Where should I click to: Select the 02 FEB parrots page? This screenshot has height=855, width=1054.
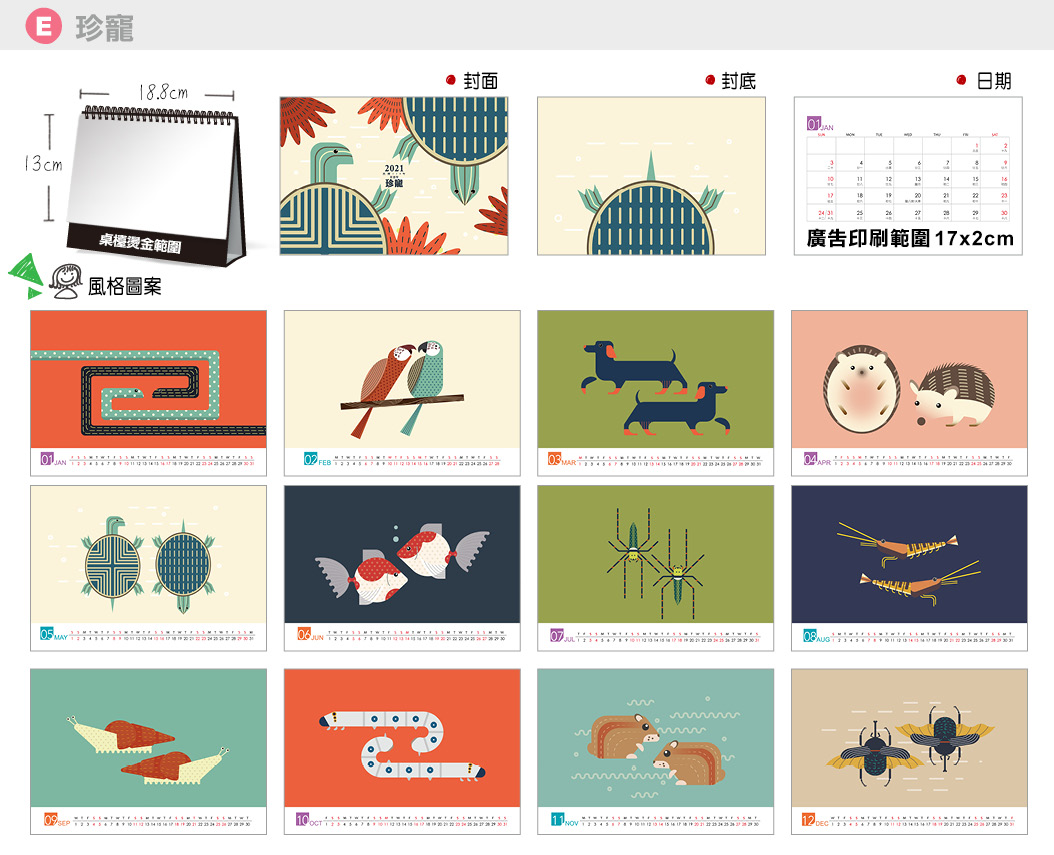402,393
